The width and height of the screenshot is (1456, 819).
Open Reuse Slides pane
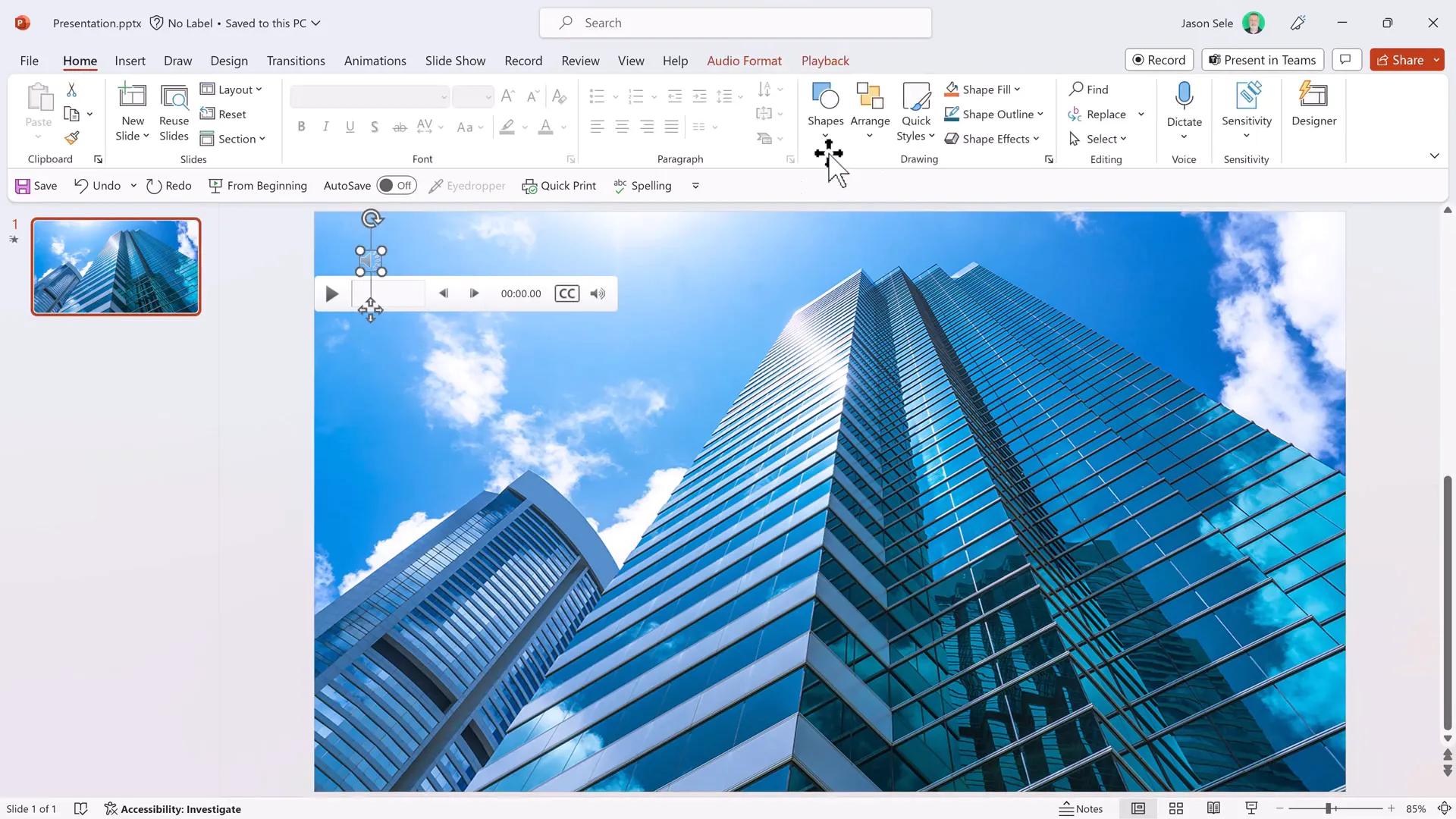pyautogui.click(x=174, y=113)
